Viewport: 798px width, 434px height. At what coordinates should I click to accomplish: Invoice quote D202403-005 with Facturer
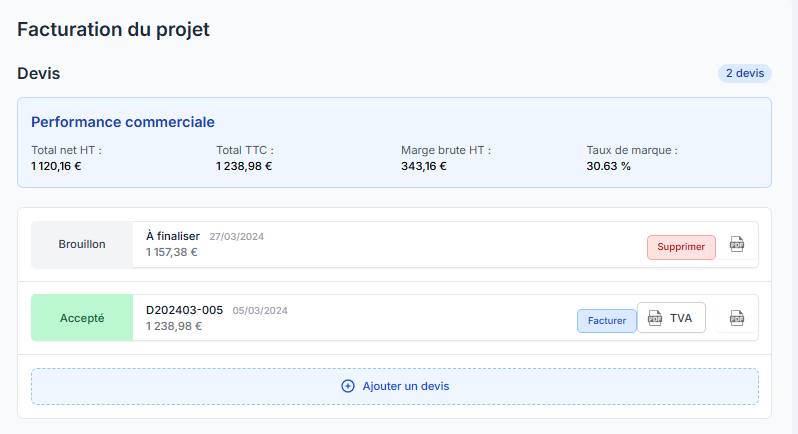click(x=607, y=321)
